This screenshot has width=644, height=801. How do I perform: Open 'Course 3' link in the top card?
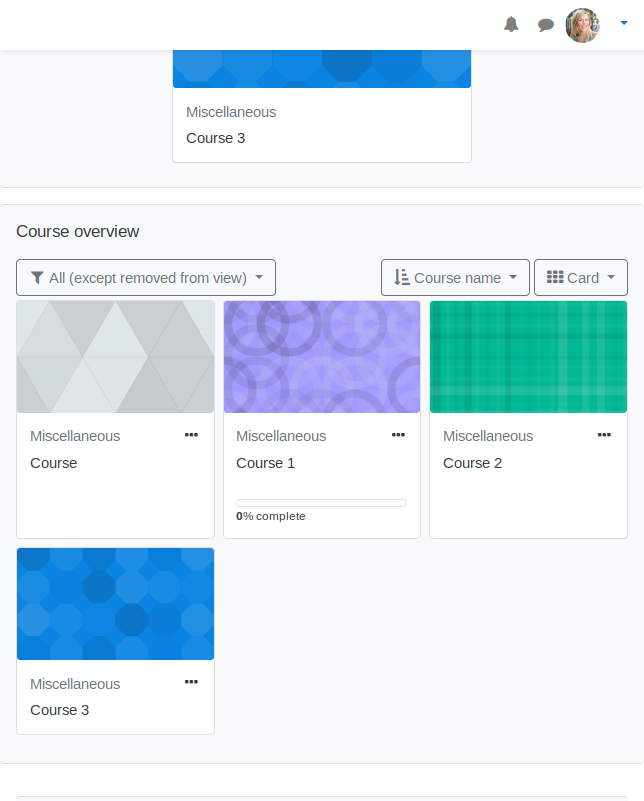click(216, 138)
